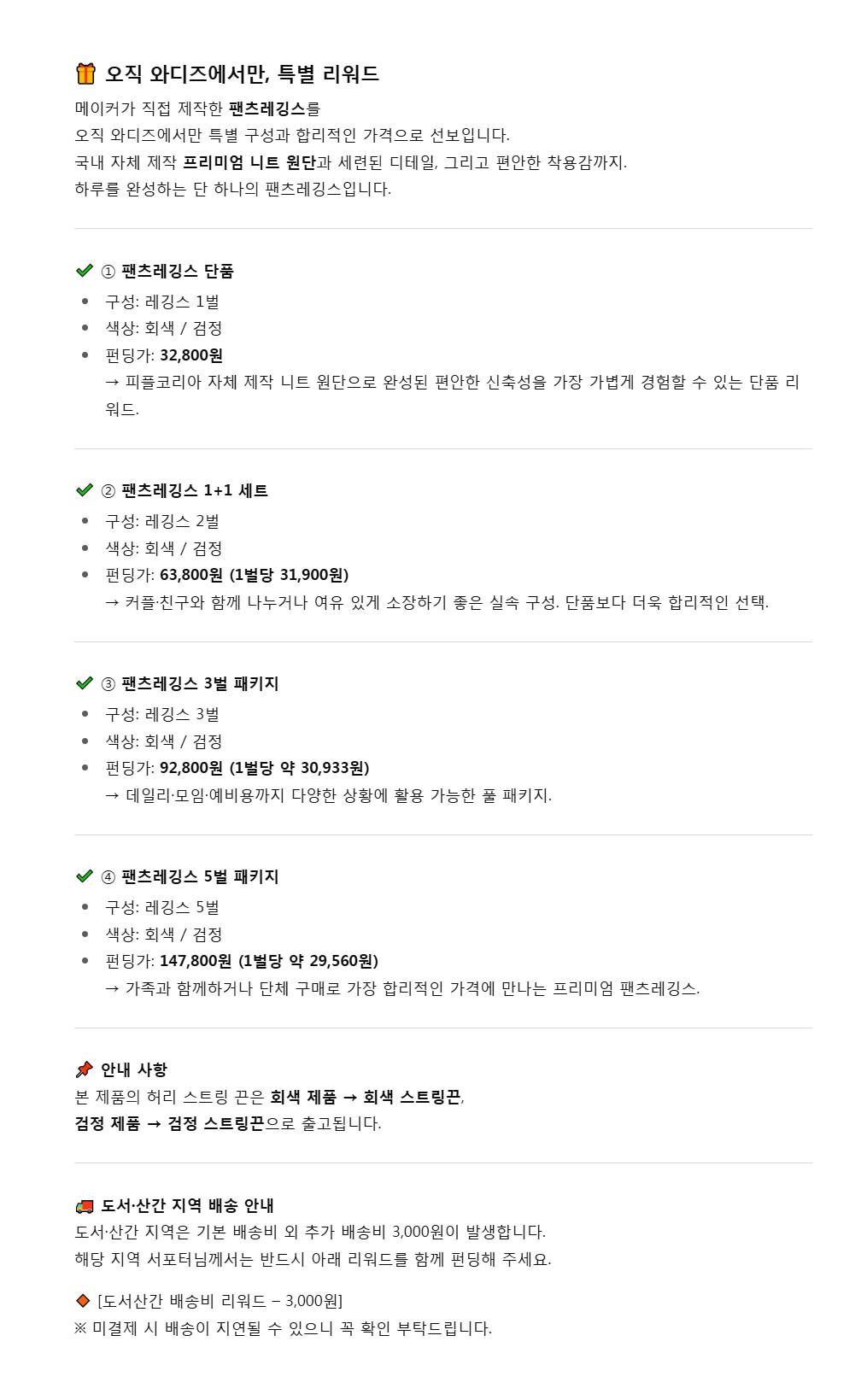Click the ② 팬츠레깅스 1+1 세트 title

[185, 491]
